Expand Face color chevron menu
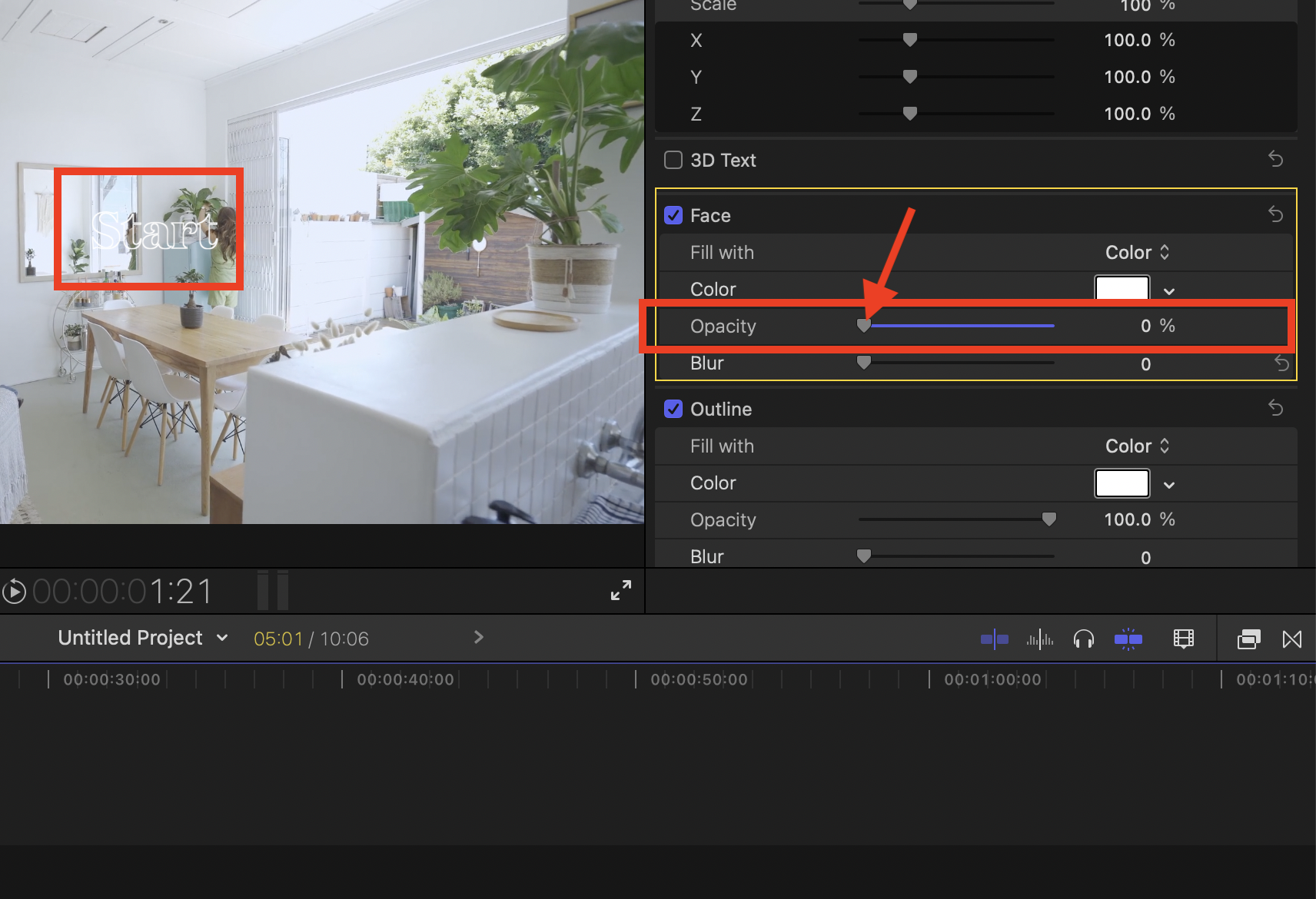The image size is (1316, 899). point(1169,291)
